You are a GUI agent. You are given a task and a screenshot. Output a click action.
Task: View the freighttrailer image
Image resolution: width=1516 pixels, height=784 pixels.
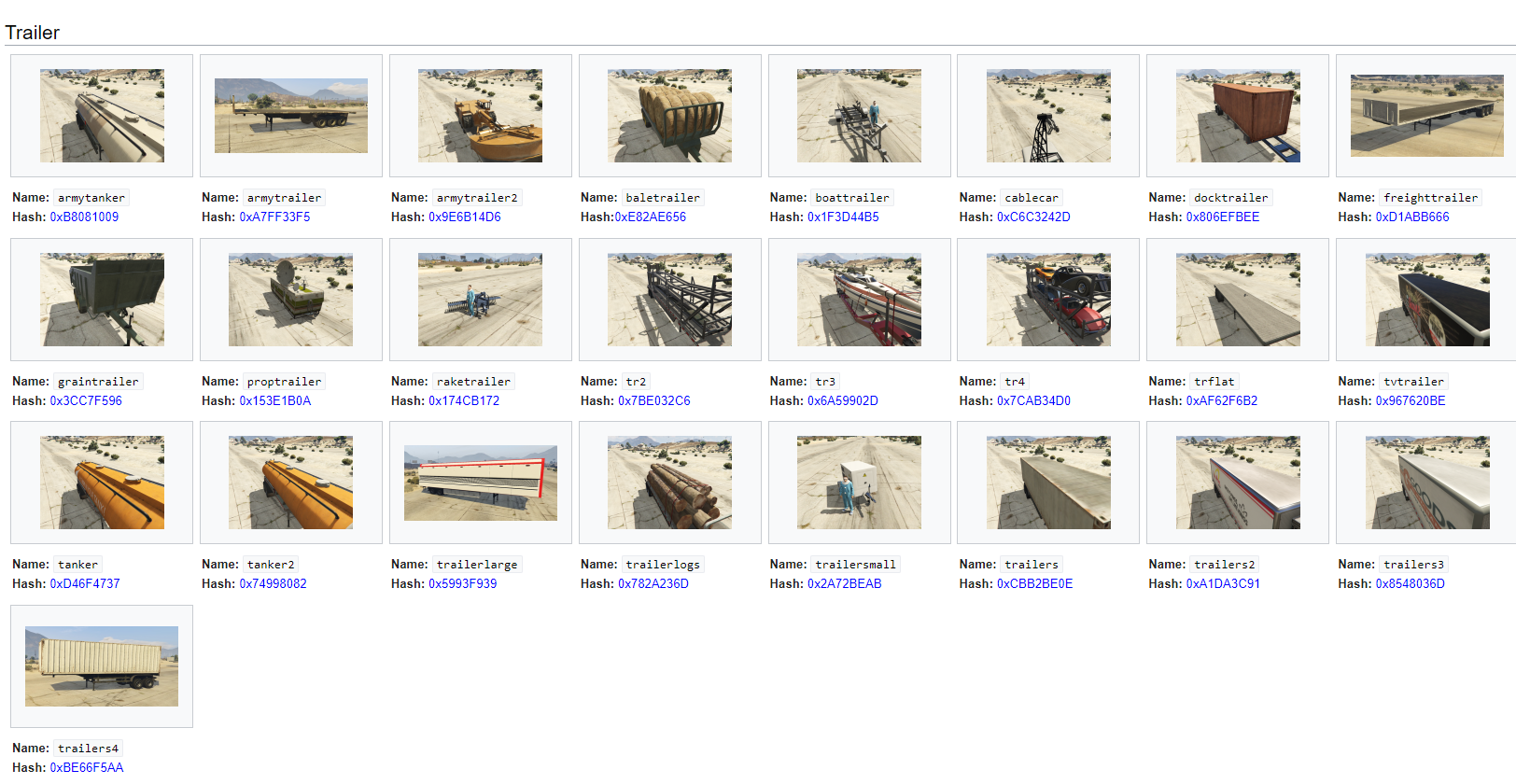click(x=1426, y=116)
